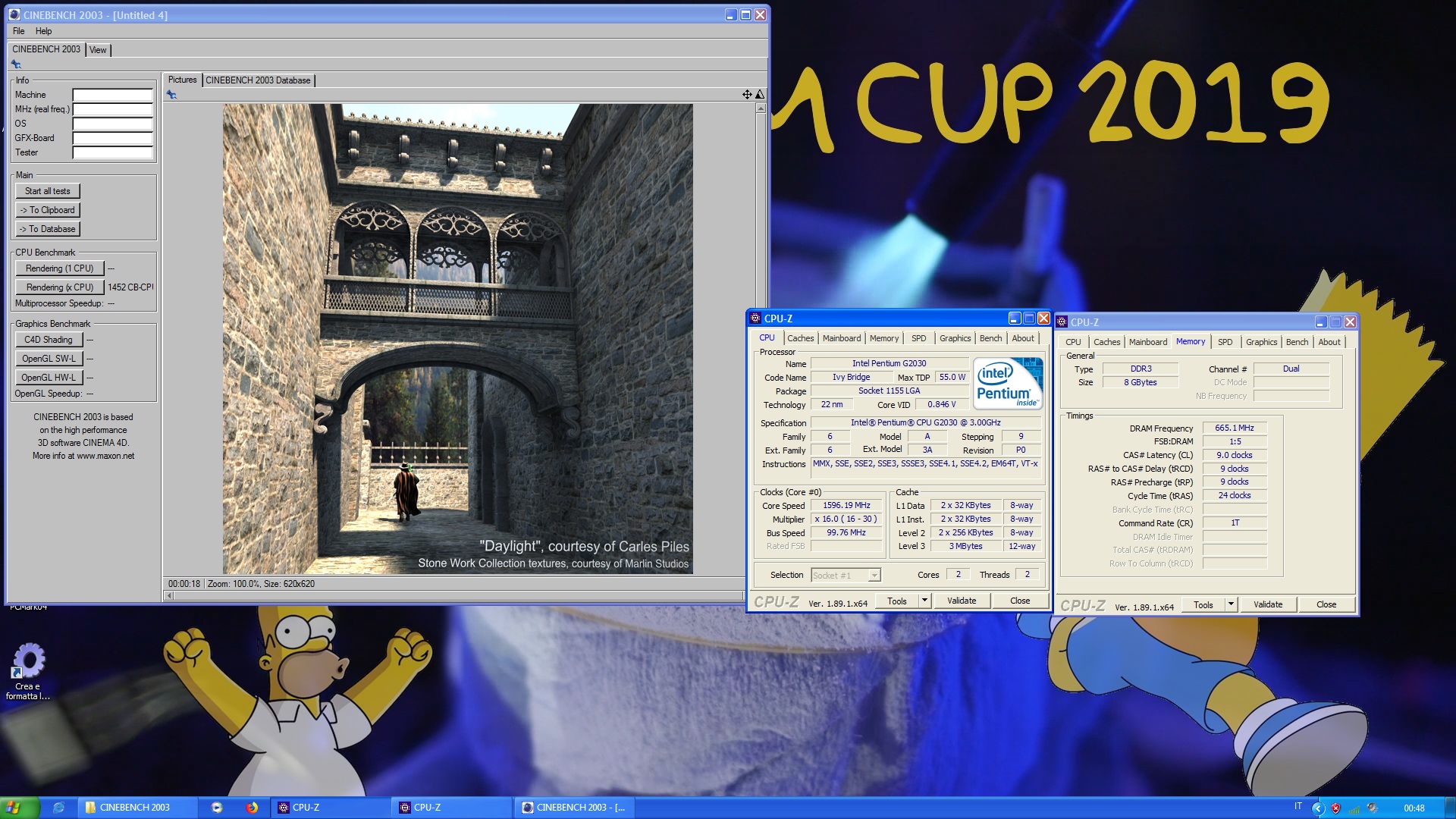Image resolution: width=1456 pixels, height=819 pixels.
Task: Run the OpenGL SW-L test
Action: pyautogui.click(x=49, y=359)
